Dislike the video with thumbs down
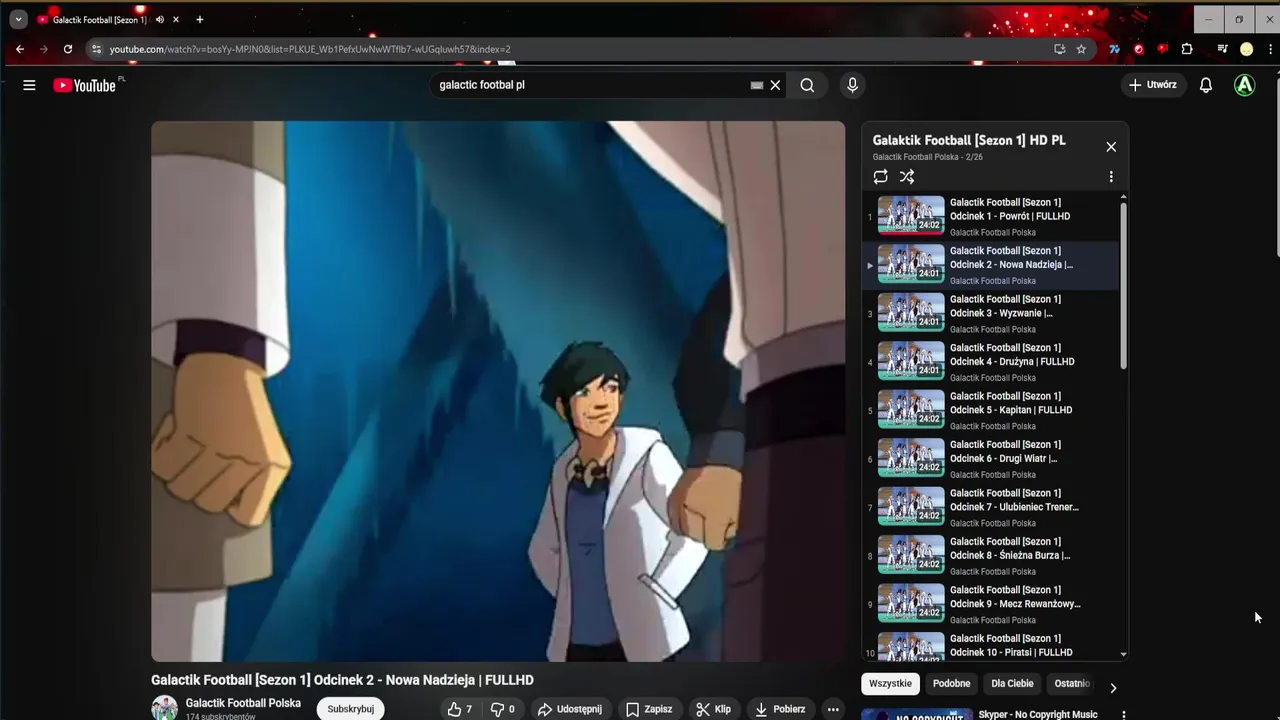This screenshot has width=1280, height=720. pos(503,709)
